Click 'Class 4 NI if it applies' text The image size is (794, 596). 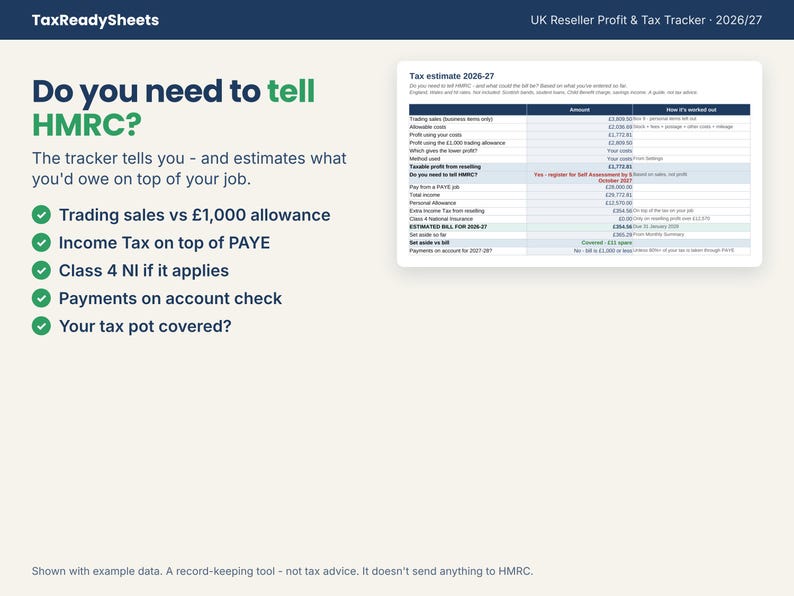click(x=144, y=270)
